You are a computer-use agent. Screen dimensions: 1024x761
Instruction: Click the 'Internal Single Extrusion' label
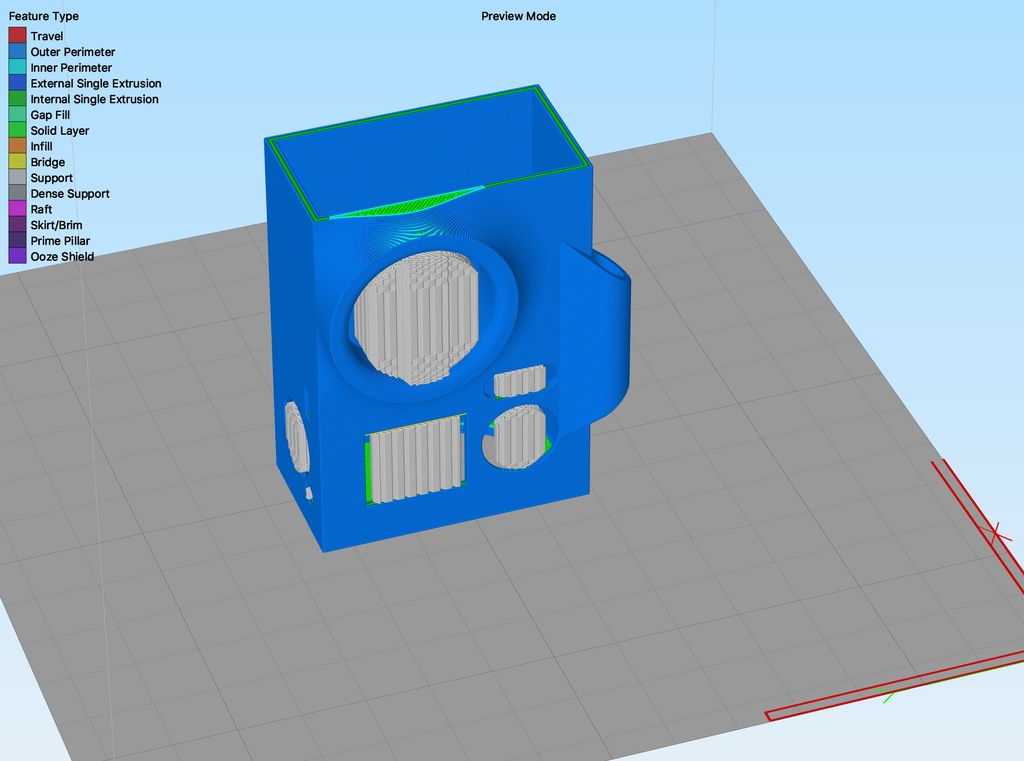(95, 99)
